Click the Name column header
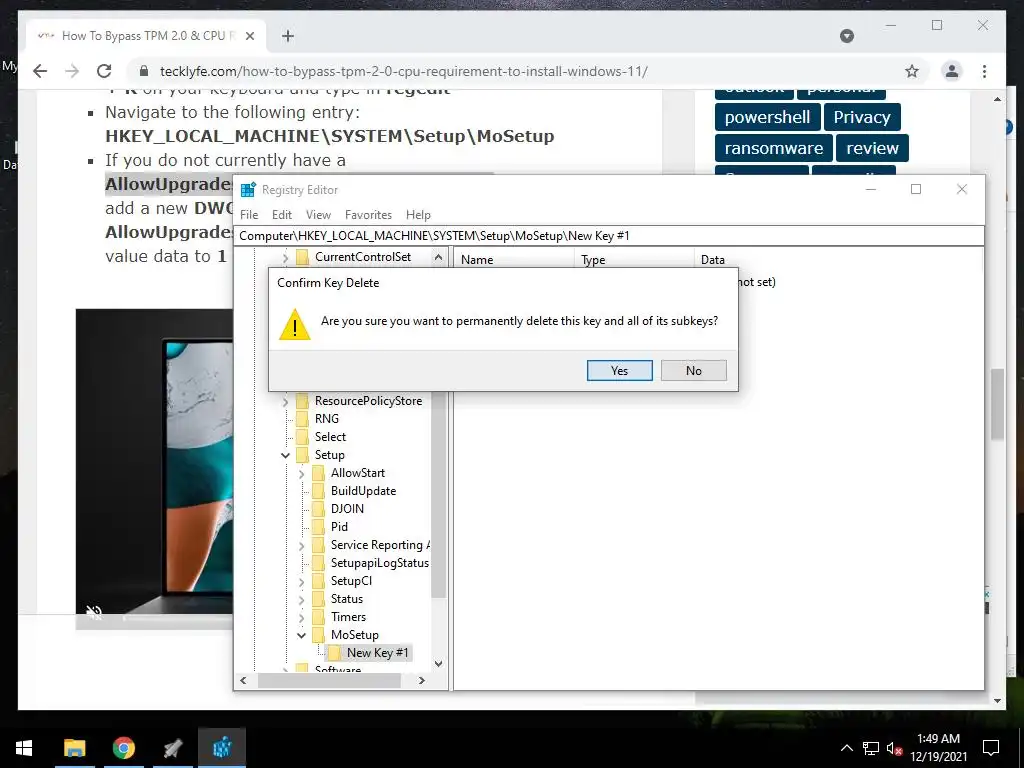 [514, 259]
